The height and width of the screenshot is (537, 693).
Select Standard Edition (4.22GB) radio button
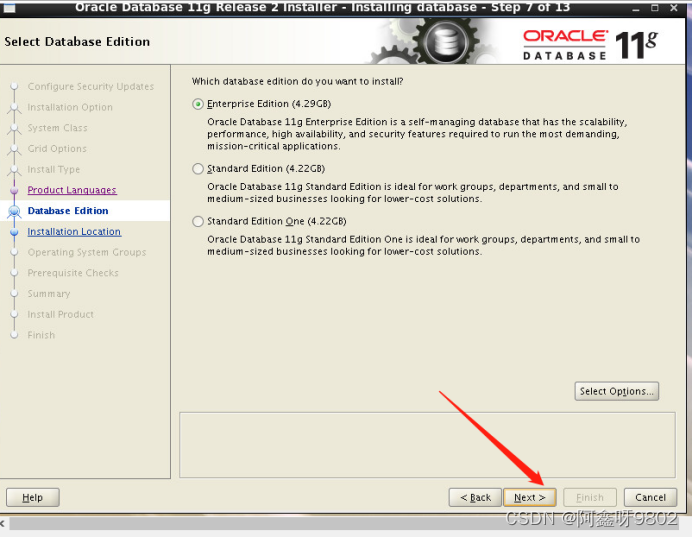click(x=198, y=169)
